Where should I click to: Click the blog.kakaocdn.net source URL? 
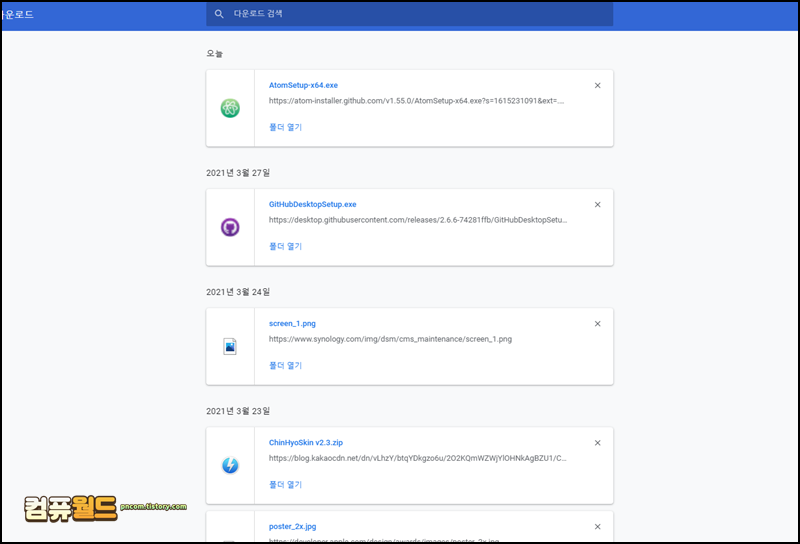(x=417, y=458)
